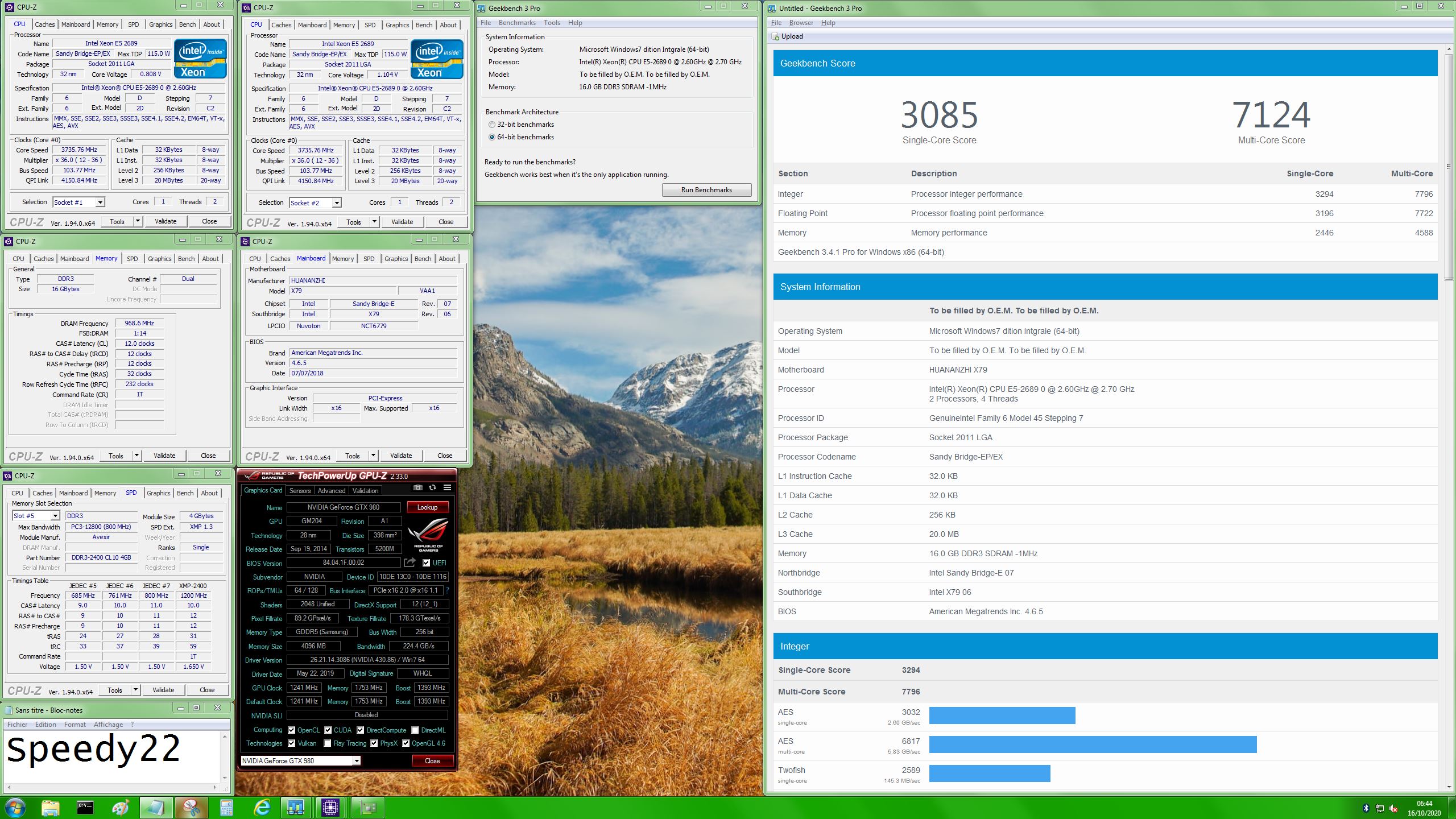
Task: Toggle the PhysX checkbox
Action: (x=374, y=743)
